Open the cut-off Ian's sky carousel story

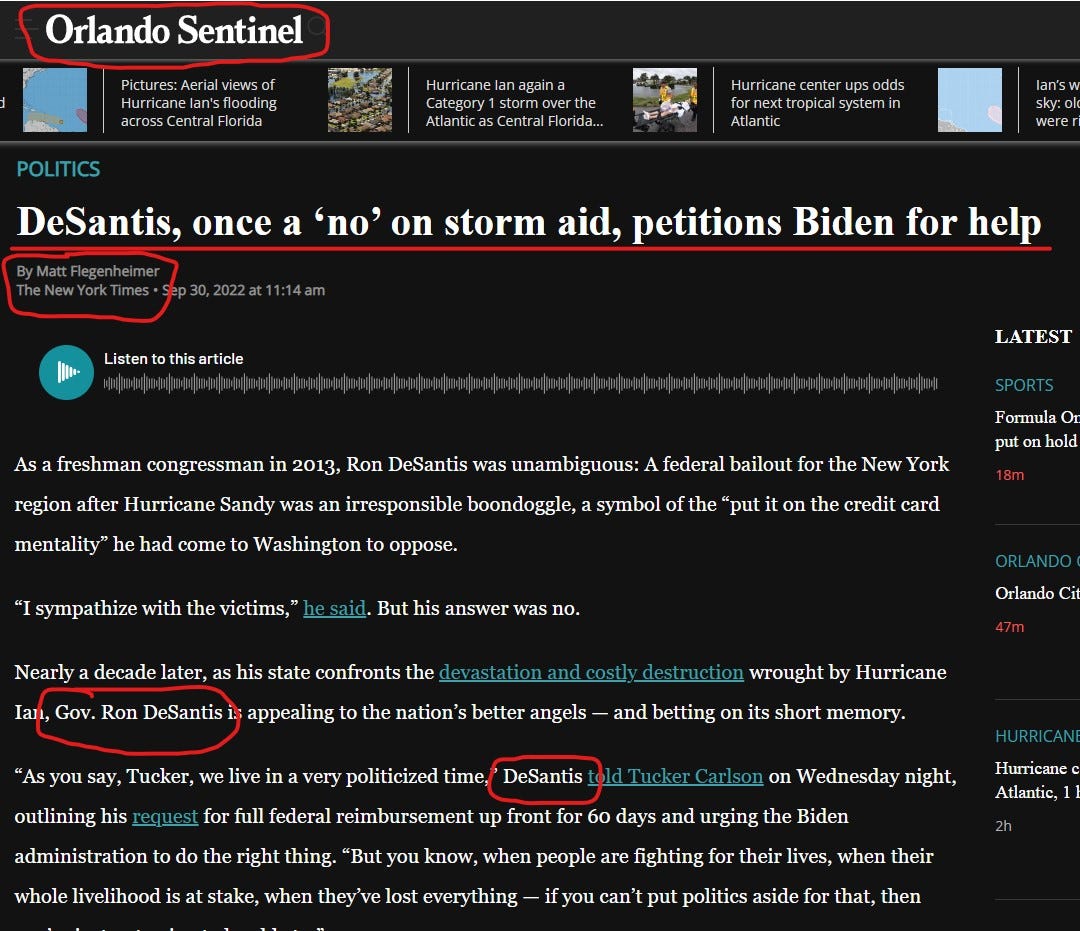coord(1057,103)
